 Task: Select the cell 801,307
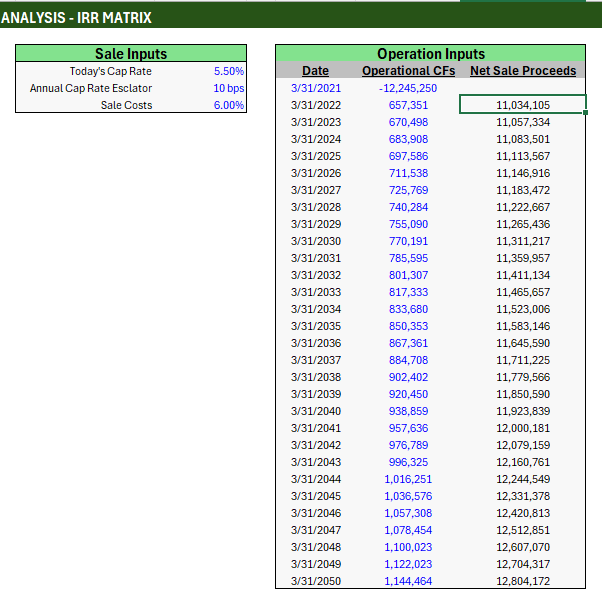pyautogui.click(x=408, y=275)
